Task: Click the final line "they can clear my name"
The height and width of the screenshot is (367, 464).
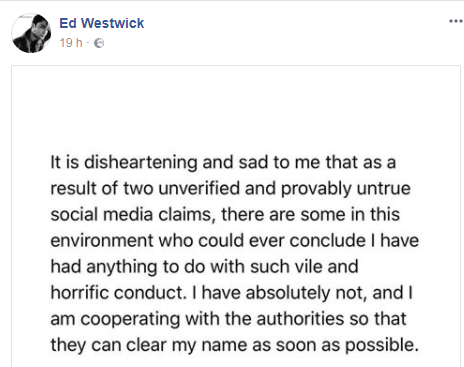Action: (x=234, y=345)
